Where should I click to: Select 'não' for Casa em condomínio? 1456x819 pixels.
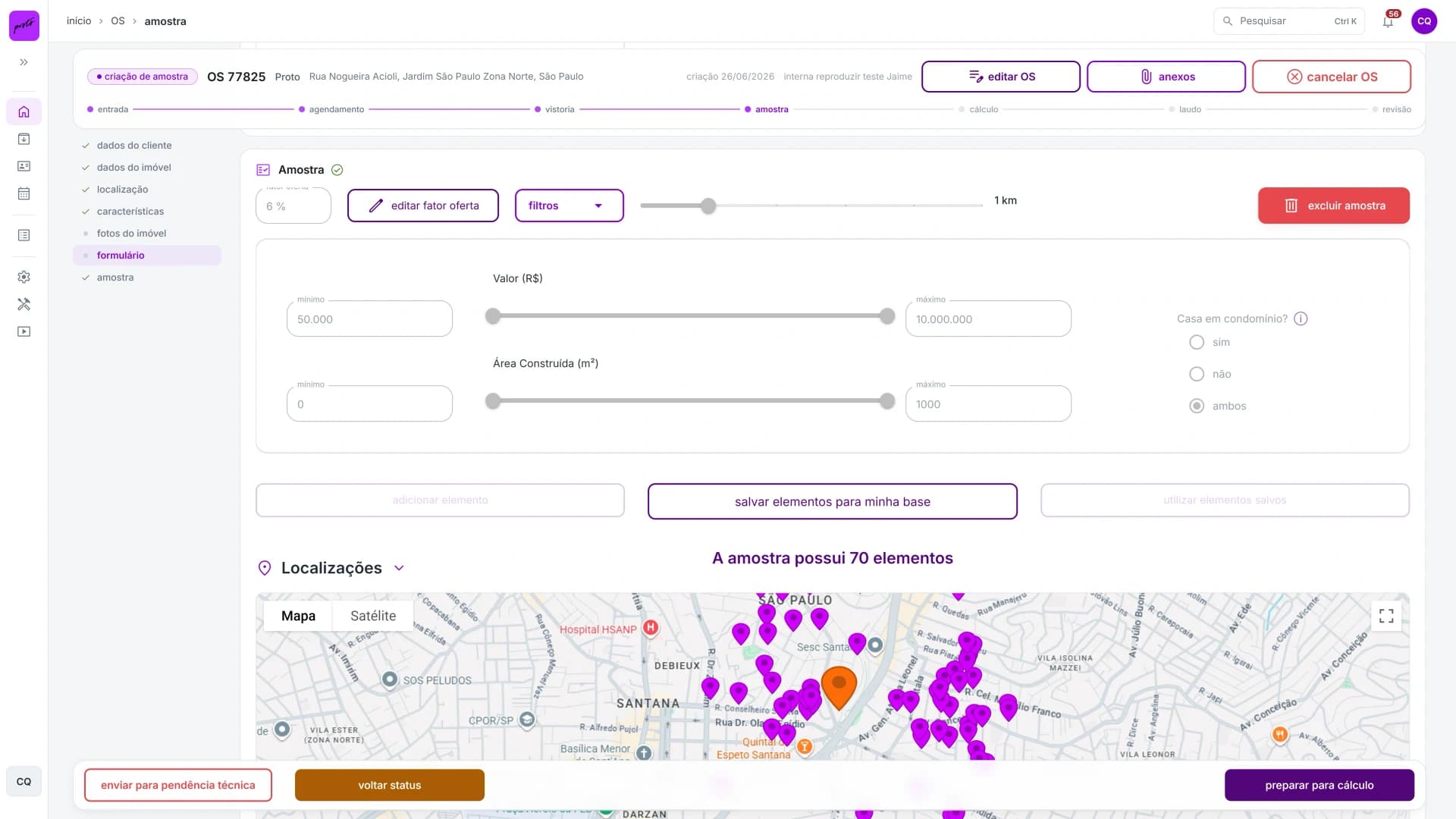(x=1197, y=374)
